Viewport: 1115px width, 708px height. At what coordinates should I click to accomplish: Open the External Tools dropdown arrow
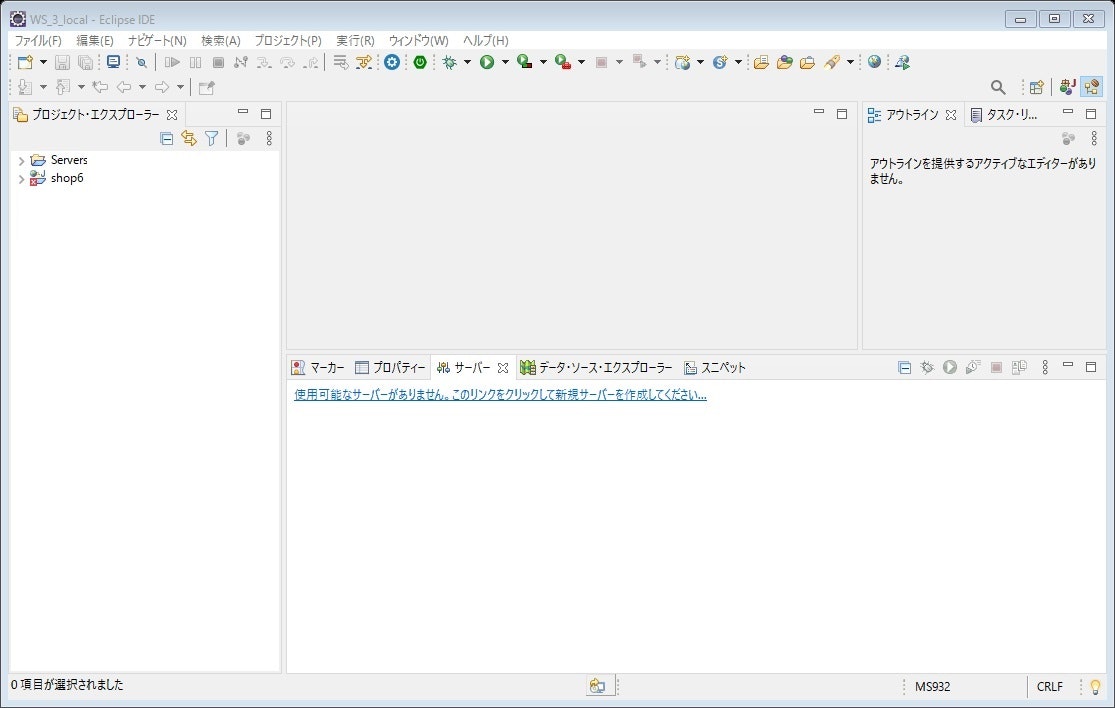582,63
